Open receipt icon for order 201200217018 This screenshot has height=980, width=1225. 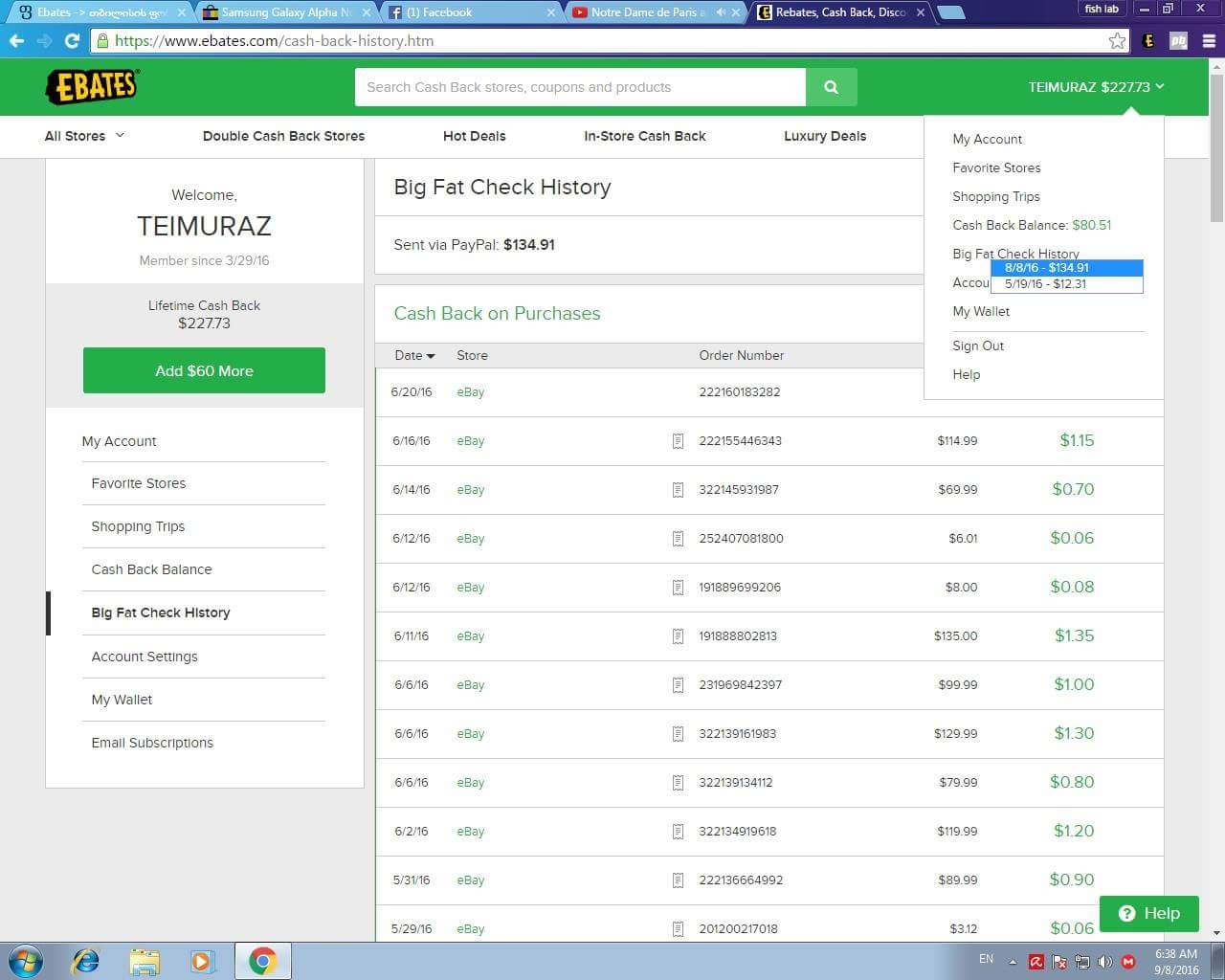678,929
